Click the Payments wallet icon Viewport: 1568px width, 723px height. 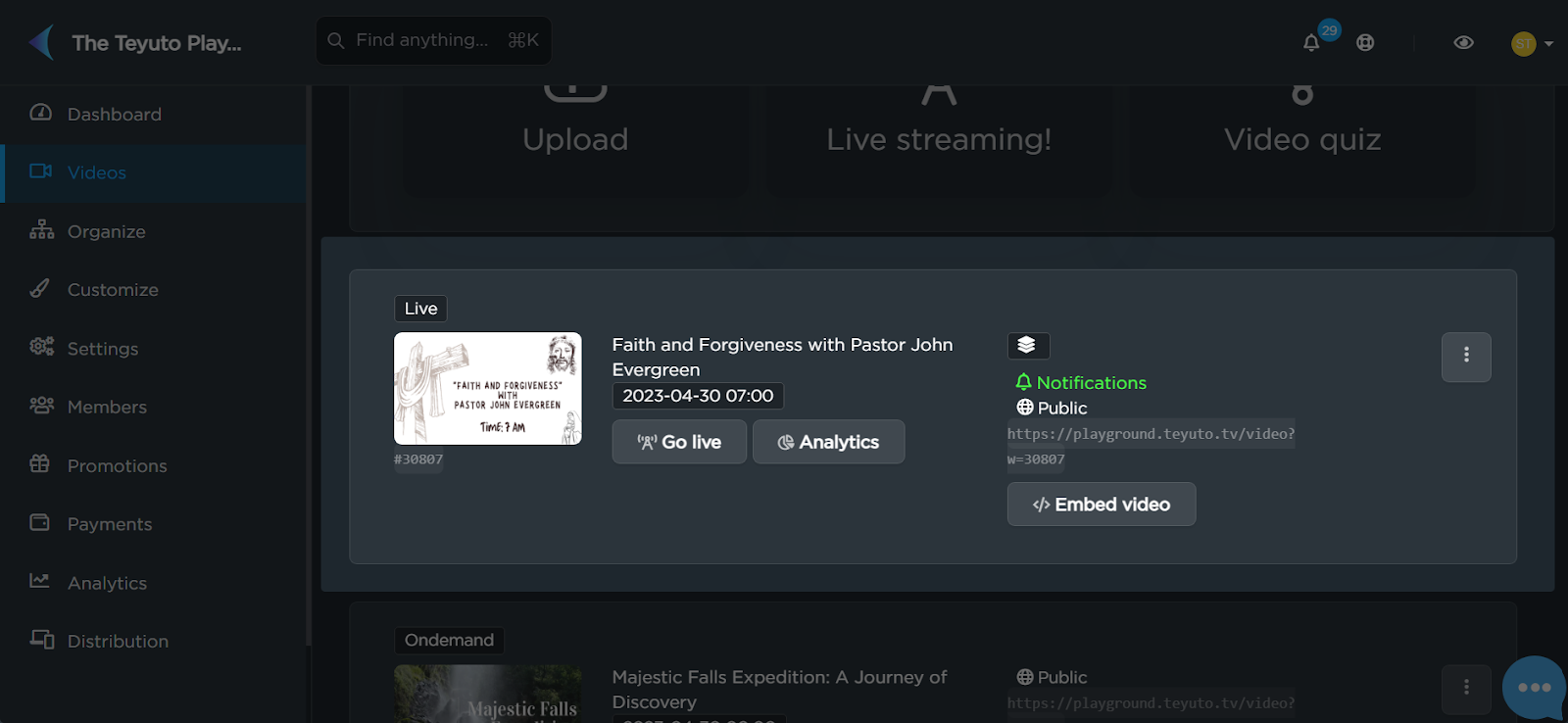(x=39, y=522)
